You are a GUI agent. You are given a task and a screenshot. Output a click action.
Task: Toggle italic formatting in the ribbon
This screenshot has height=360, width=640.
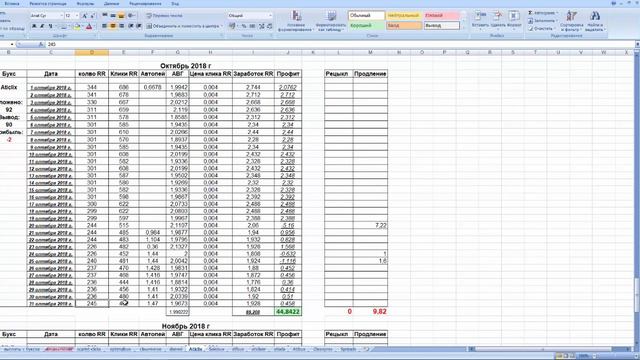click(x=42, y=26)
